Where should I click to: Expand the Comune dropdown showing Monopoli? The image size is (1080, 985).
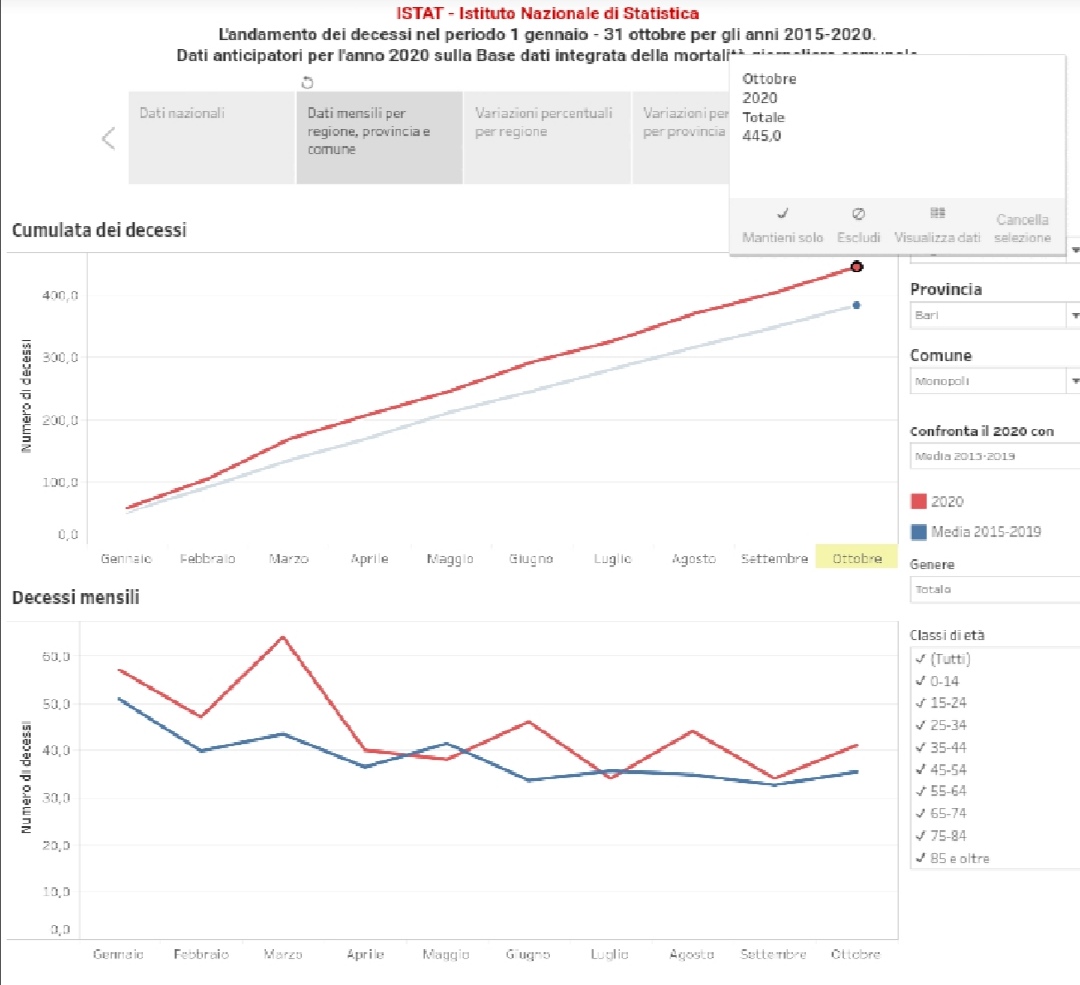994,381
